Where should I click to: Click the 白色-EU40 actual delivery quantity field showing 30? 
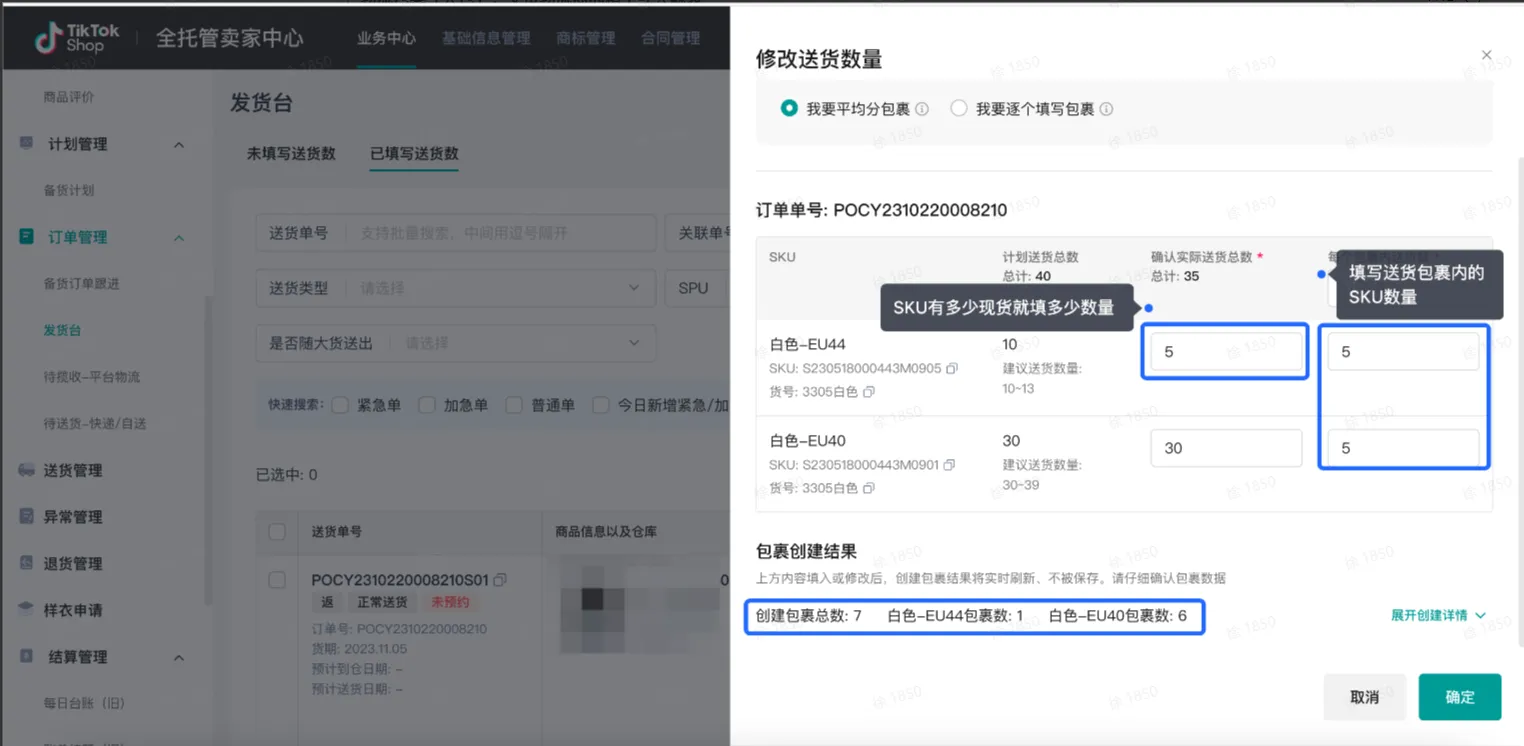click(x=1226, y=448)
